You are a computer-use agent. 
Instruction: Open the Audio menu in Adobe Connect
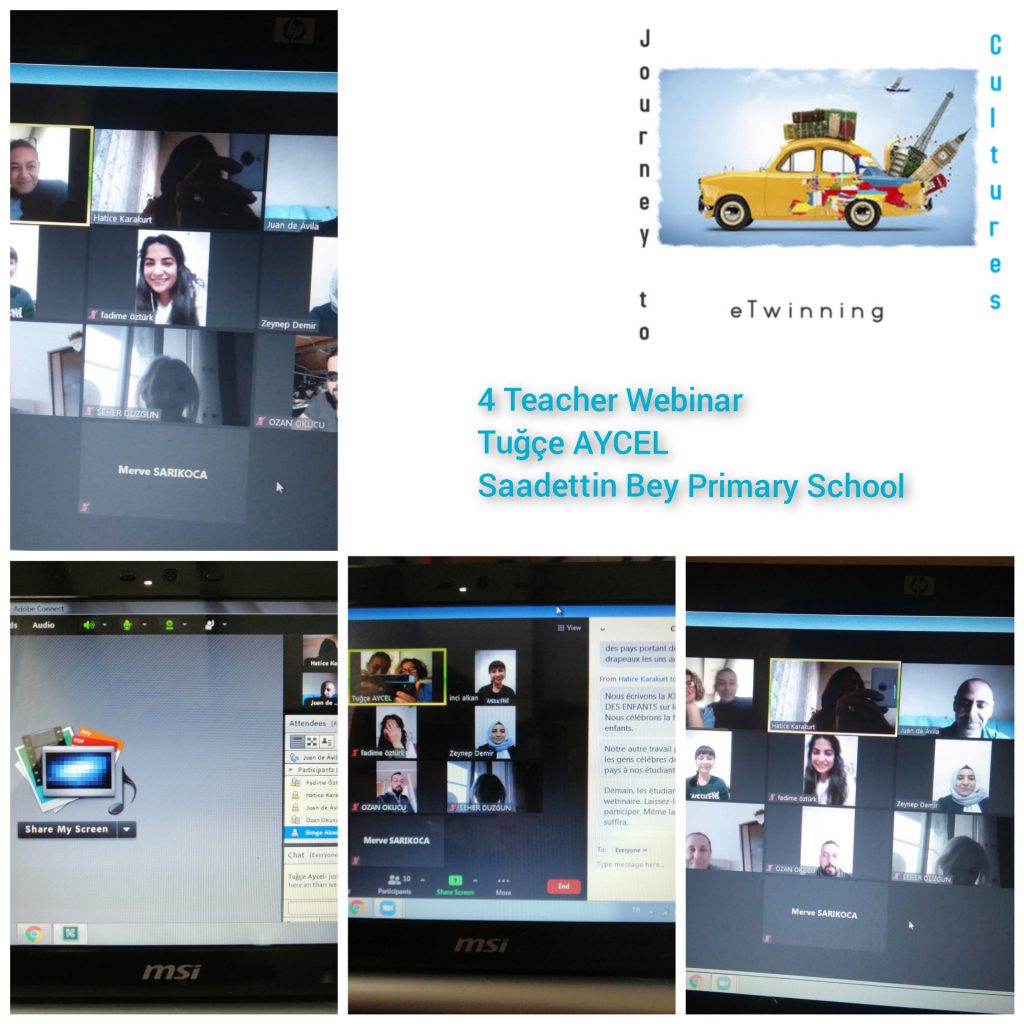43,625
